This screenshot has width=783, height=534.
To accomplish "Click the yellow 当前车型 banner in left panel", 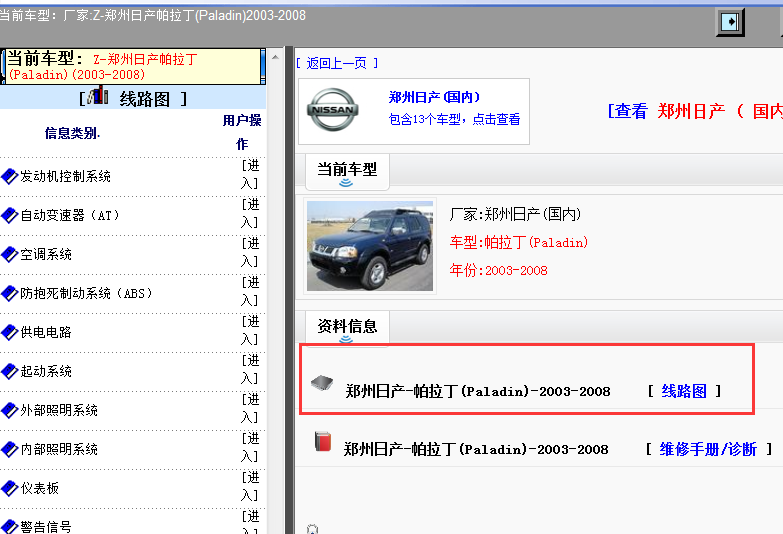I will coord(133,66).
